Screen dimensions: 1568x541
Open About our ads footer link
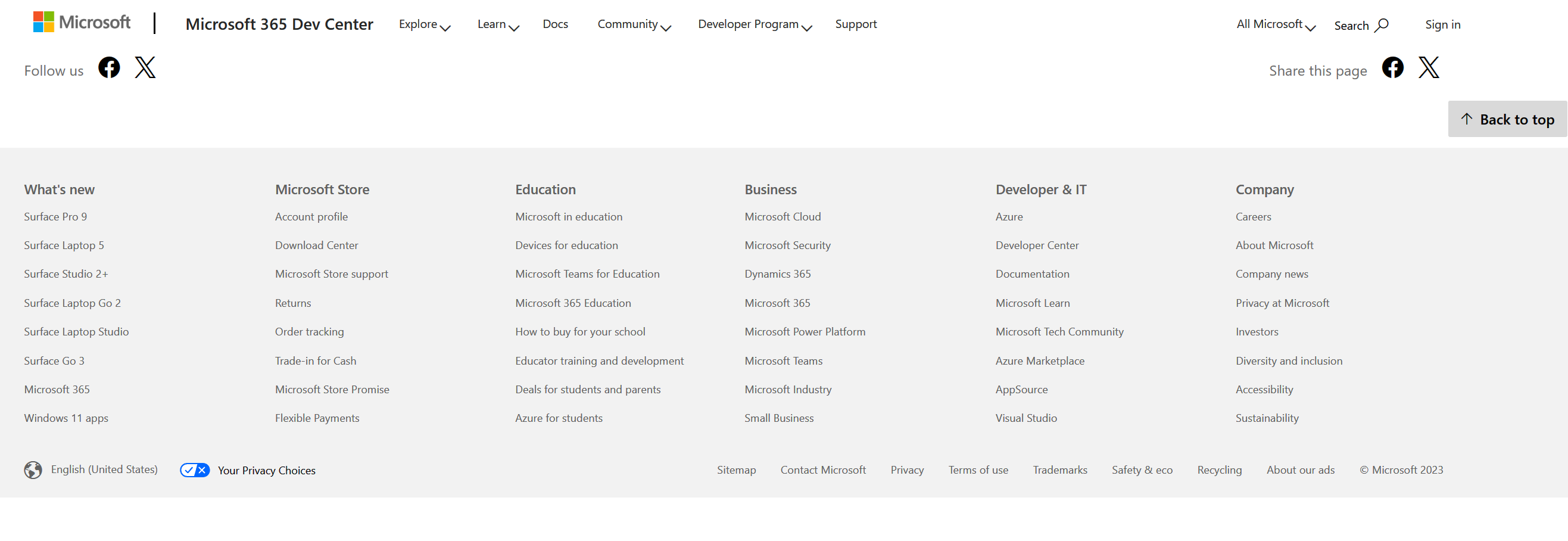pyautogui.click(x=1300, y=470)
